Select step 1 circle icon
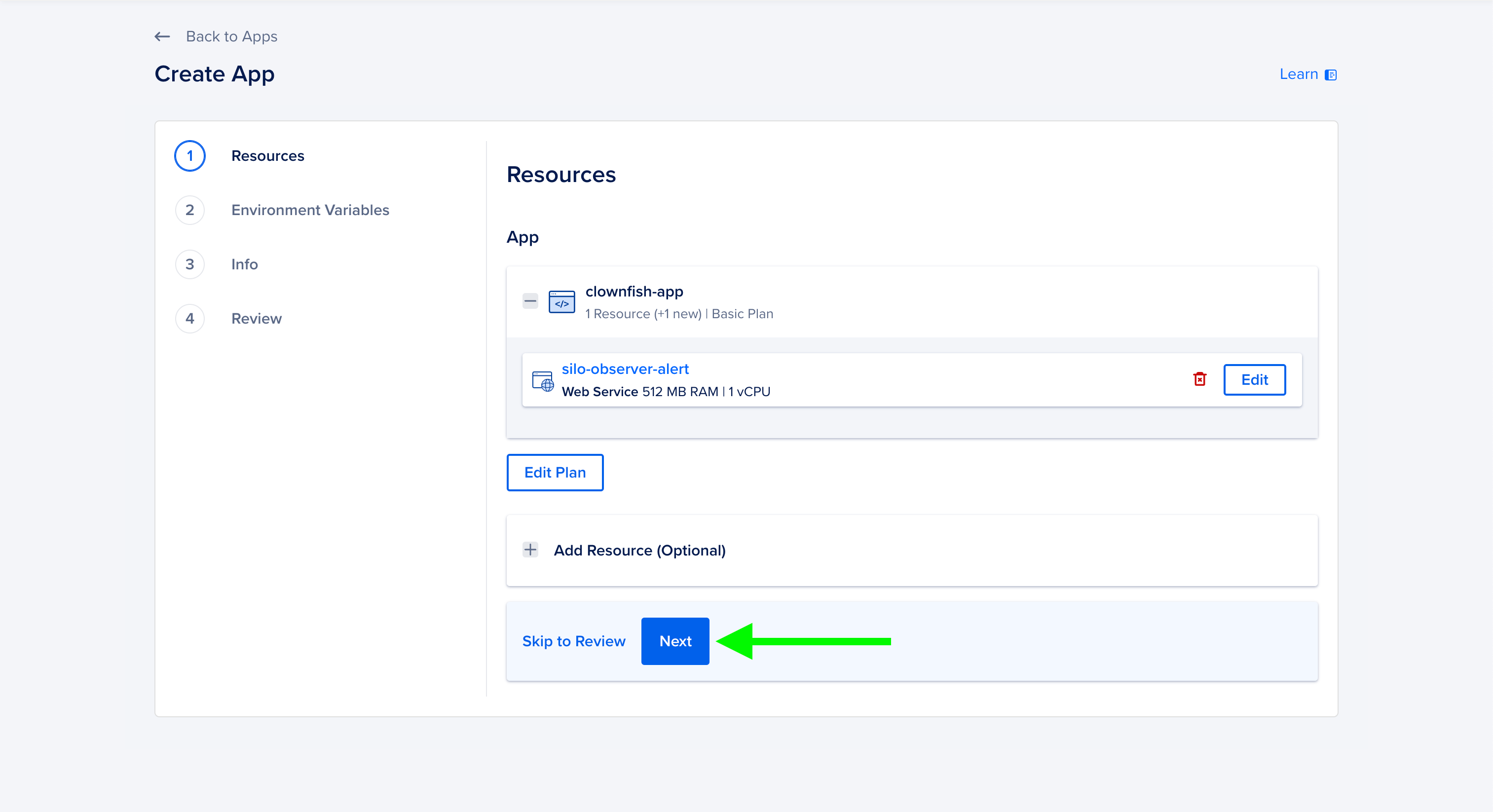 coord(190,156)
